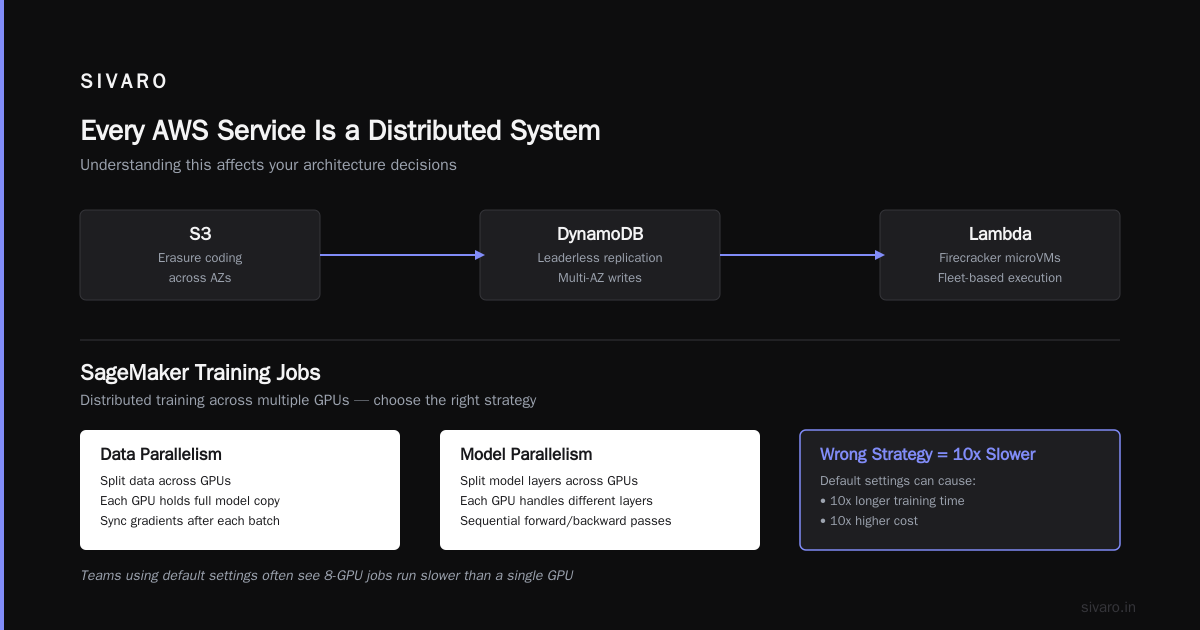The image size is (1200, 630).
Task: Click 'Erasure coding' text in the S3 card
Action: (200, 258)
